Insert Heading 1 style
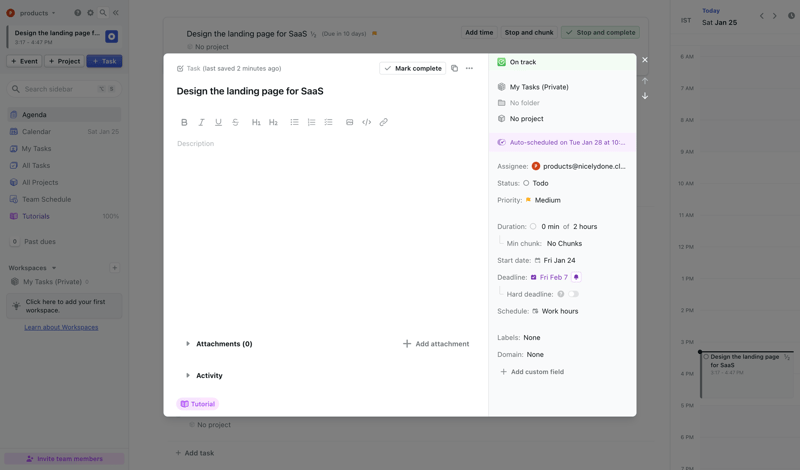This screenshot has width=800, height=470. tap(256, 122)
